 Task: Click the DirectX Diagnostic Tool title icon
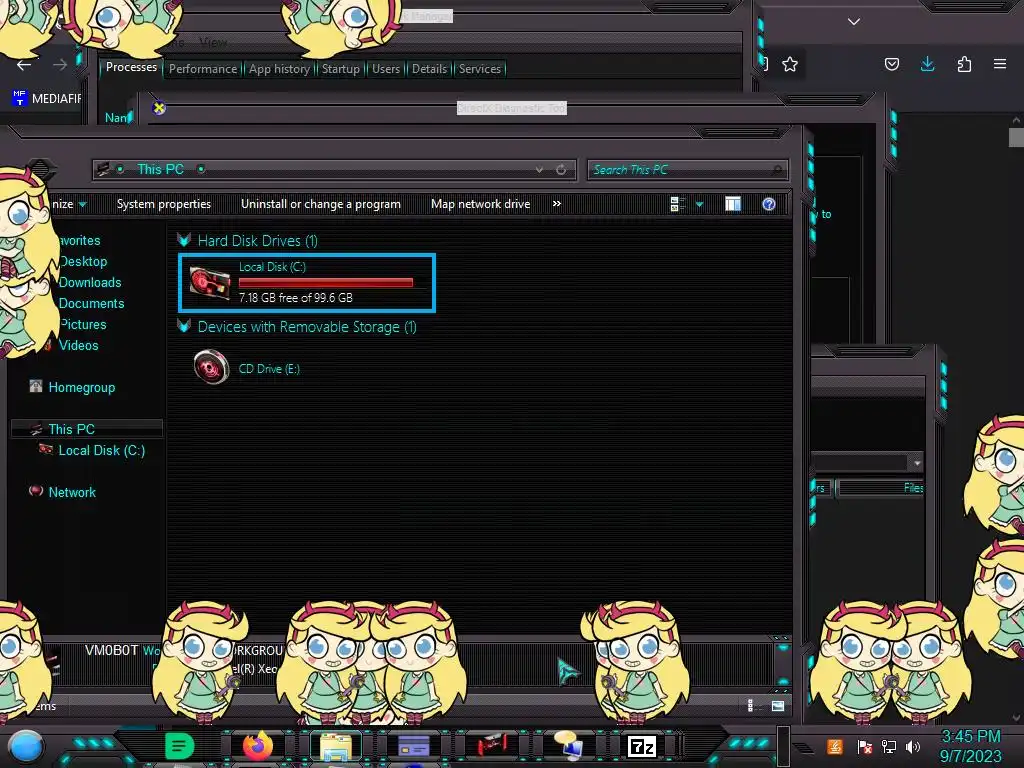tap(159, 108)
